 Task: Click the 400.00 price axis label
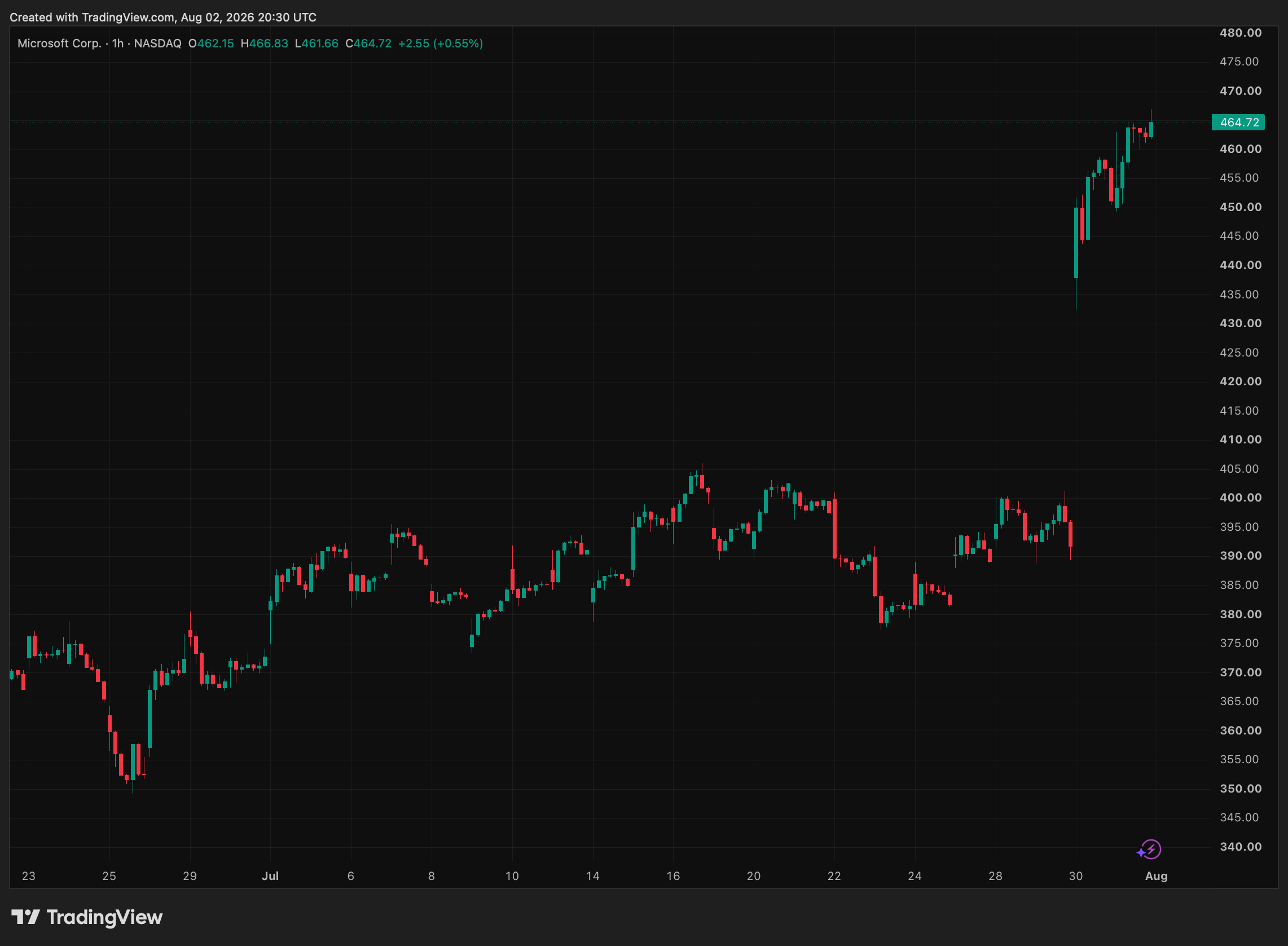(1241, 498)
